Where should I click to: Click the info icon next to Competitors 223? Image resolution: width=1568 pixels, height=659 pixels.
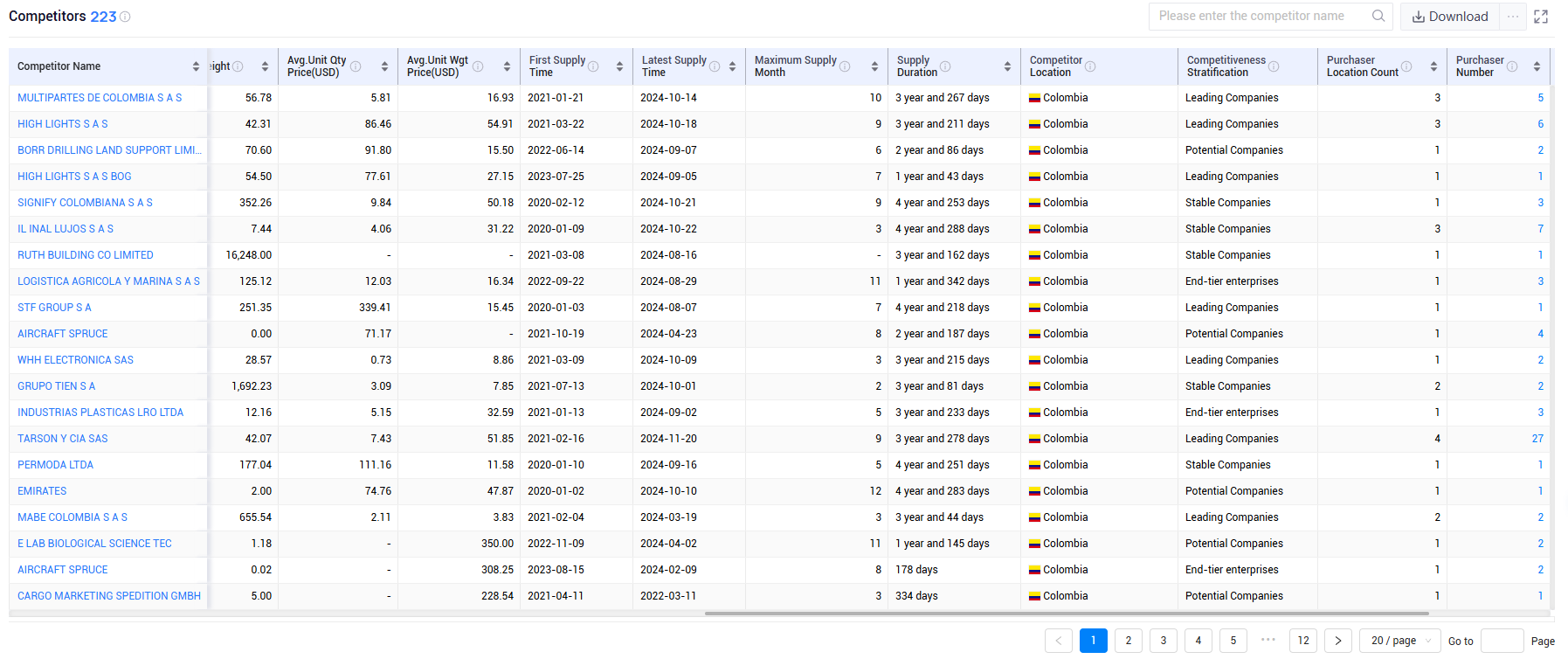coord(125,17)
